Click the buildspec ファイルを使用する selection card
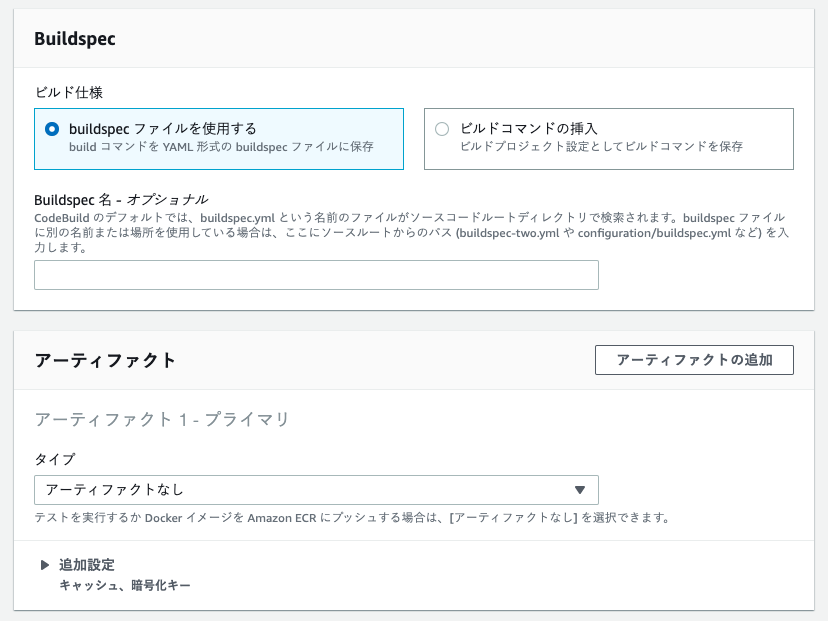The width and height of the screenshot is (828, 621). click(217, 138)
